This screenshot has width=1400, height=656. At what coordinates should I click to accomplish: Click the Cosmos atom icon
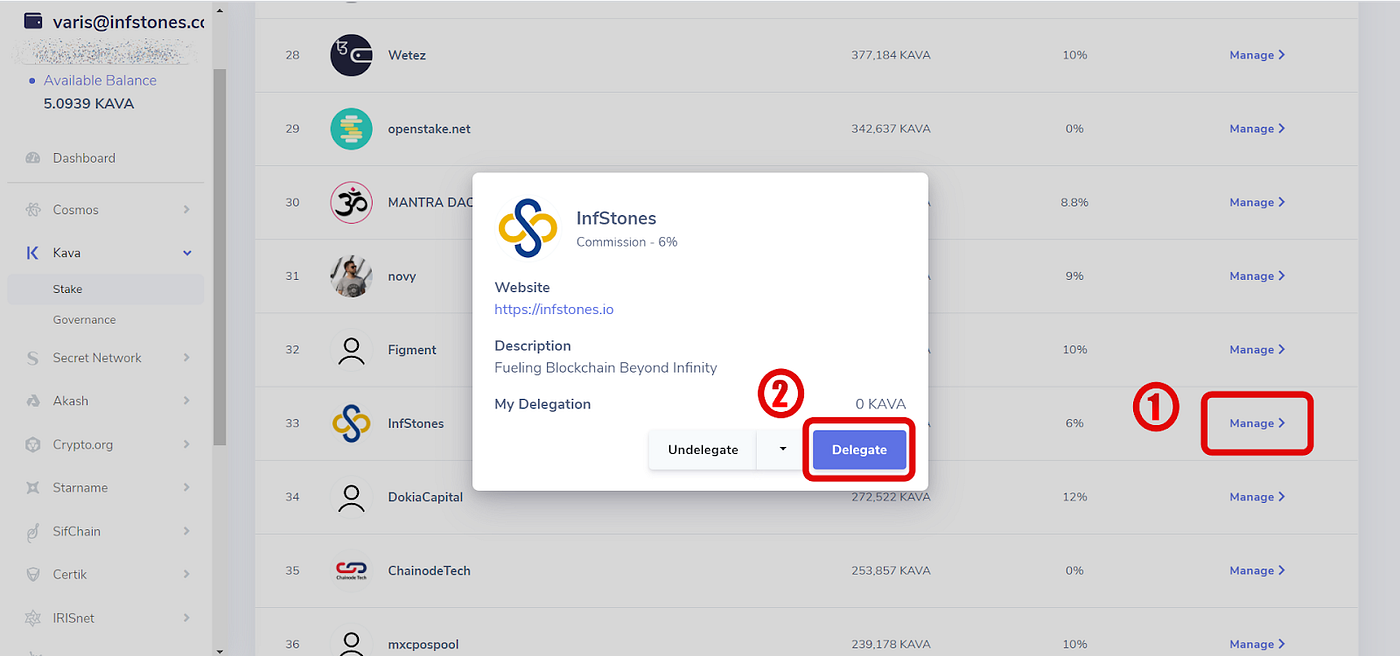pyautogui.click(x=33, y=210)
